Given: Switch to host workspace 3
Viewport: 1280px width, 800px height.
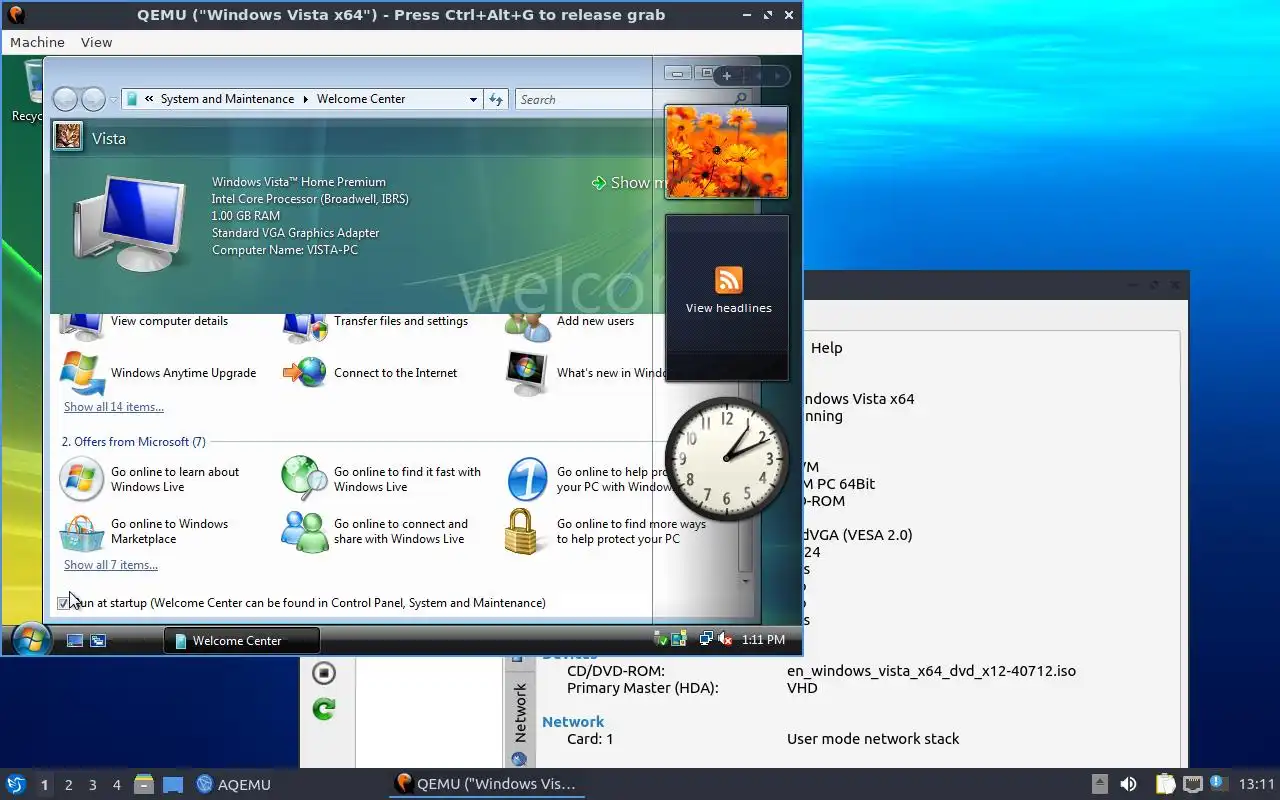Looking at the screenshot, I should (x=93, y=785).
